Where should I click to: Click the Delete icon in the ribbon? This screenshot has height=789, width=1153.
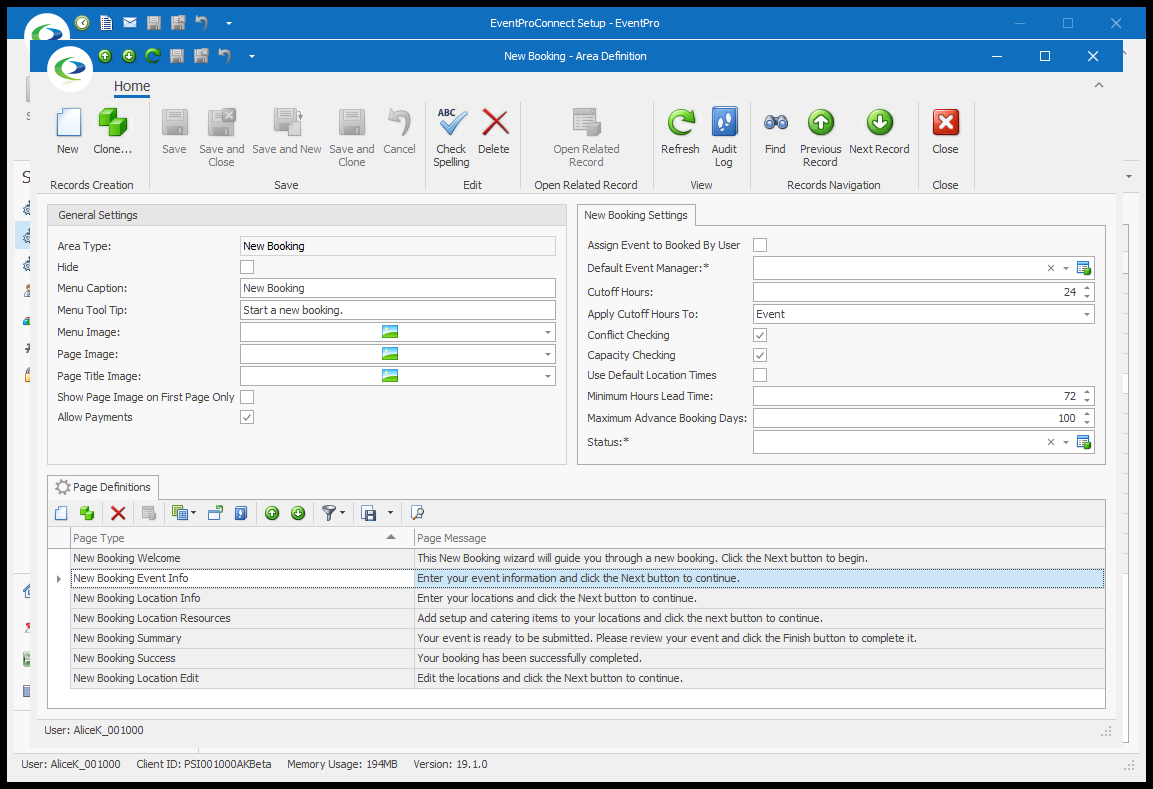coord(494,123)
